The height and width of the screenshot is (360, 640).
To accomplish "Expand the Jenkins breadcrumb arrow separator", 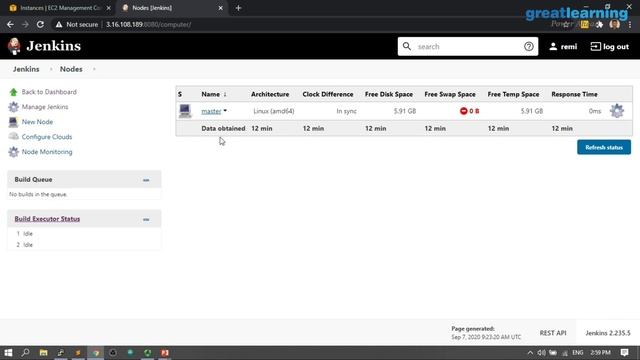I will tap(51, 69).
